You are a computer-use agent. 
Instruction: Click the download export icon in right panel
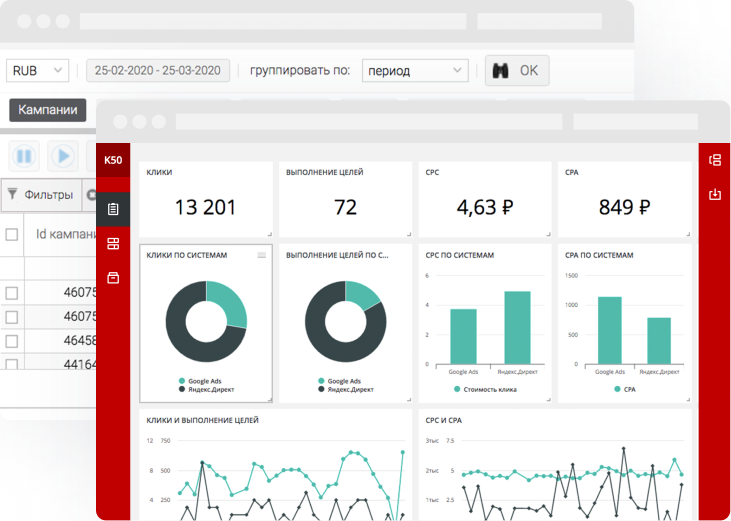point(714,194)
